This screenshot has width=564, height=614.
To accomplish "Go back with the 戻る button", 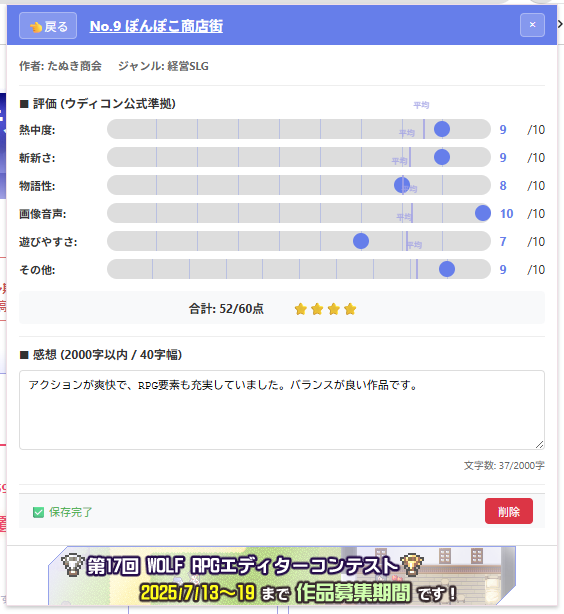I will (48, 26).
